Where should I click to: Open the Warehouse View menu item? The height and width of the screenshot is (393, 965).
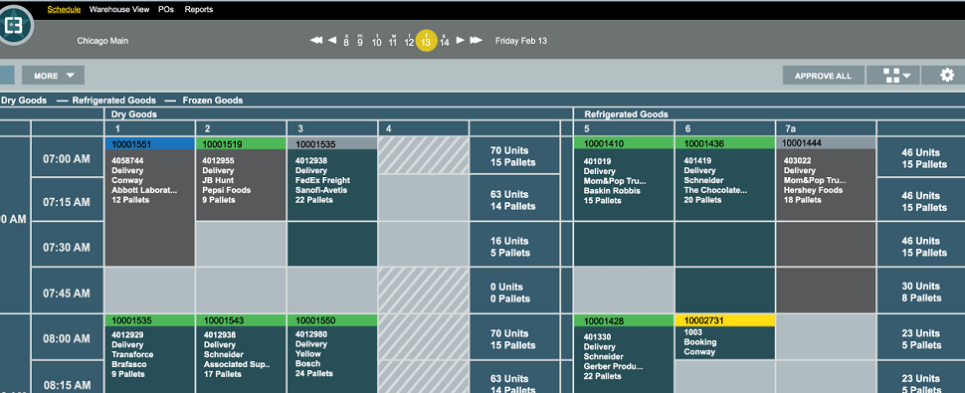click(x=119, y=9)
